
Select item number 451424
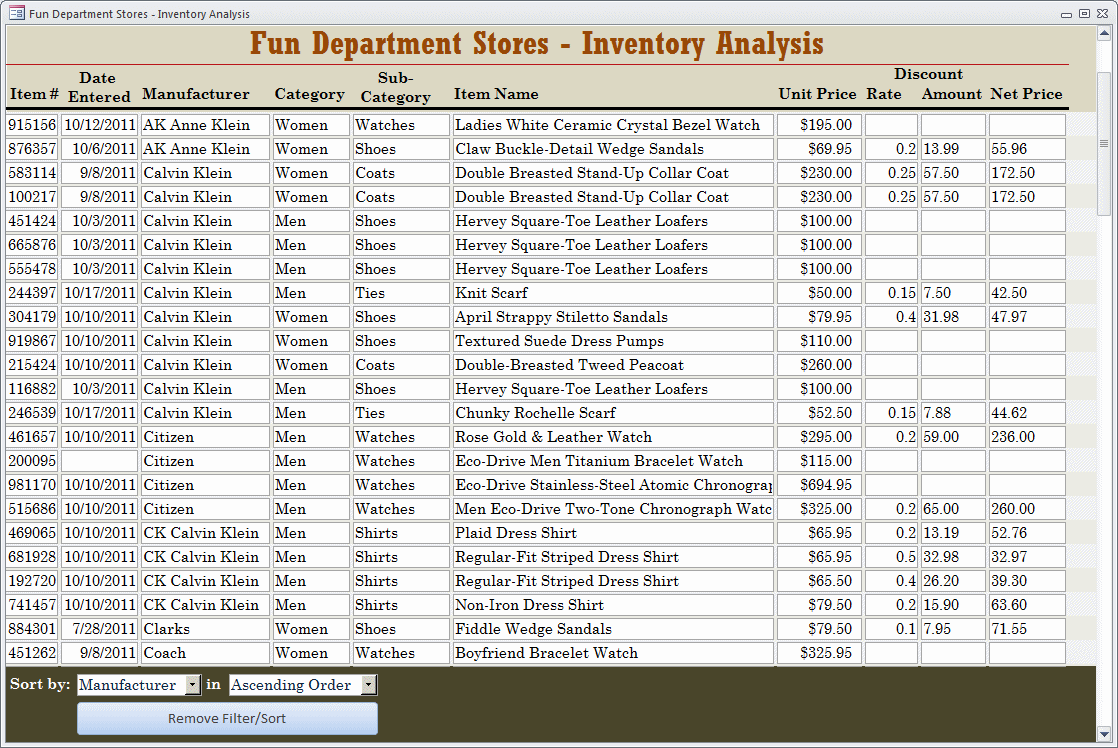point(32,221)
